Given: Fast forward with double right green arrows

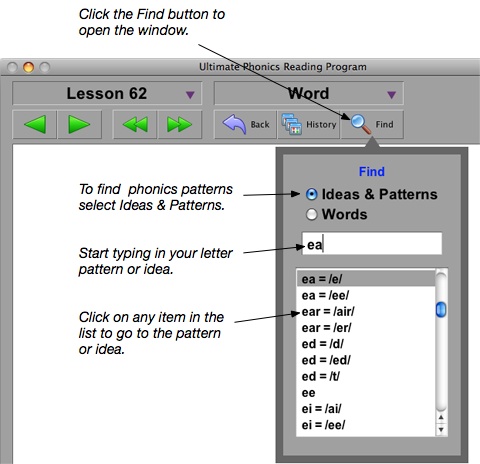Looking at the screenshot, I should (180, 124).
